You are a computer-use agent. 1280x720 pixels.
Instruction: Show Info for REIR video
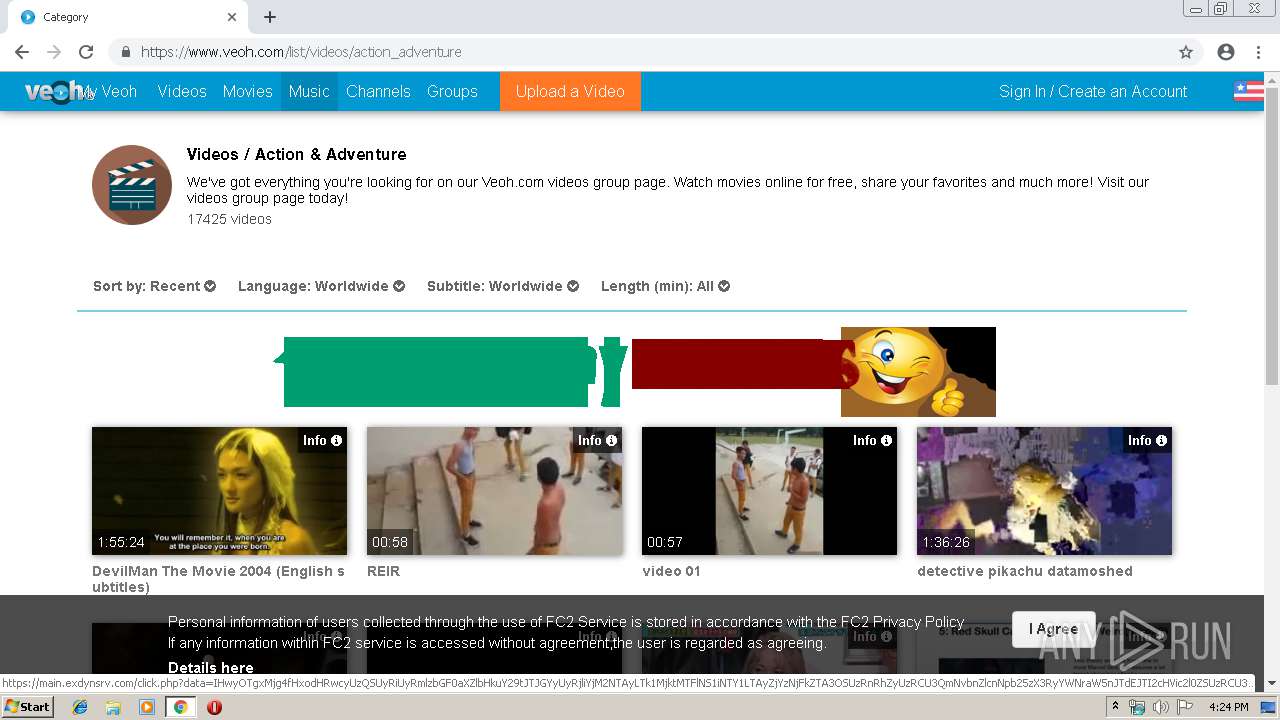point(597,440)
